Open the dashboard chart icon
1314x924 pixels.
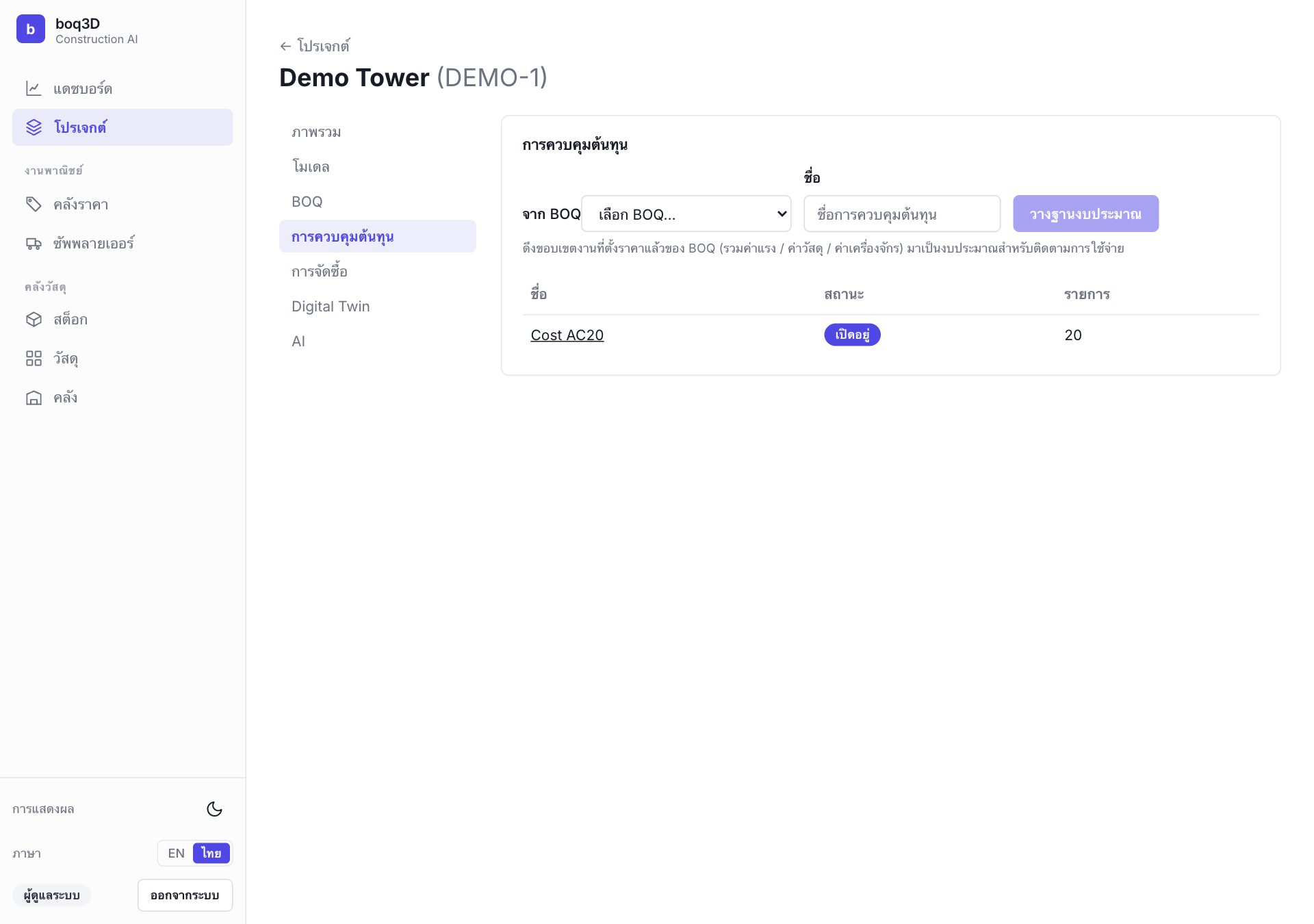(34, 88)
